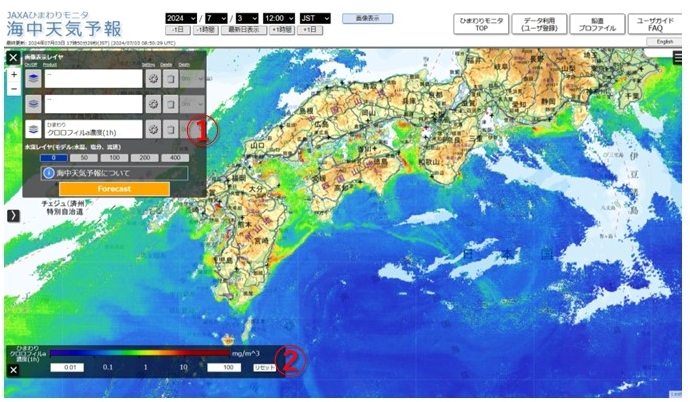The height and width of the screenshot is (402, 690).
Task: Open settings gear for the second layer
Action: 153,104
